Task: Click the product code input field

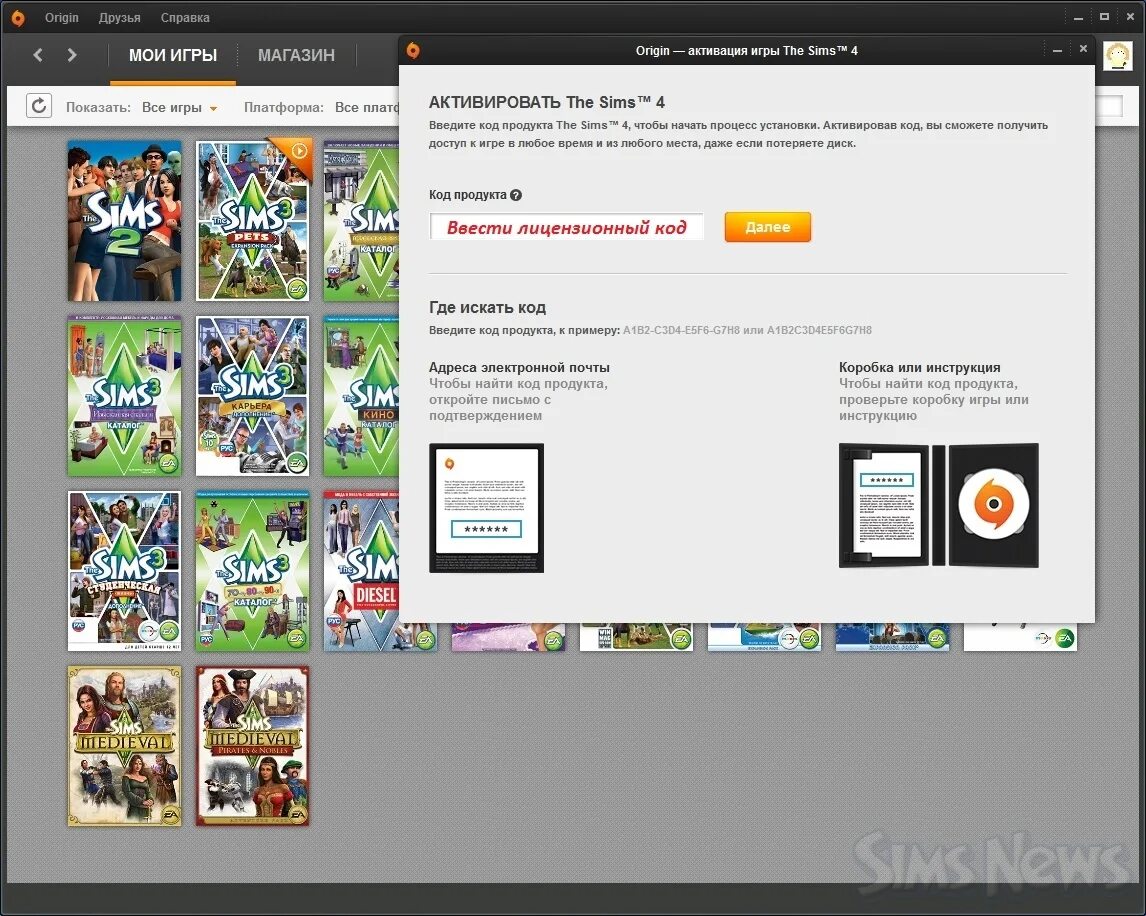Action: pos(566,227)
